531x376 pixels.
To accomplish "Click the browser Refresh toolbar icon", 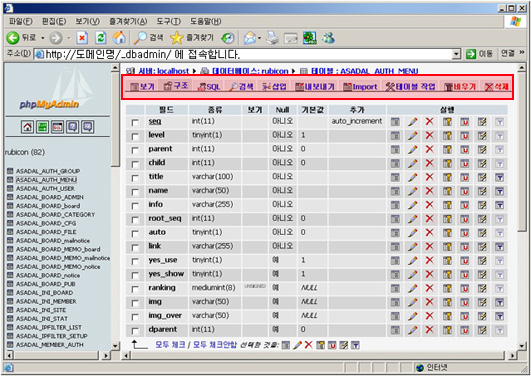I will pyautogui.click(x=101, y=38).
